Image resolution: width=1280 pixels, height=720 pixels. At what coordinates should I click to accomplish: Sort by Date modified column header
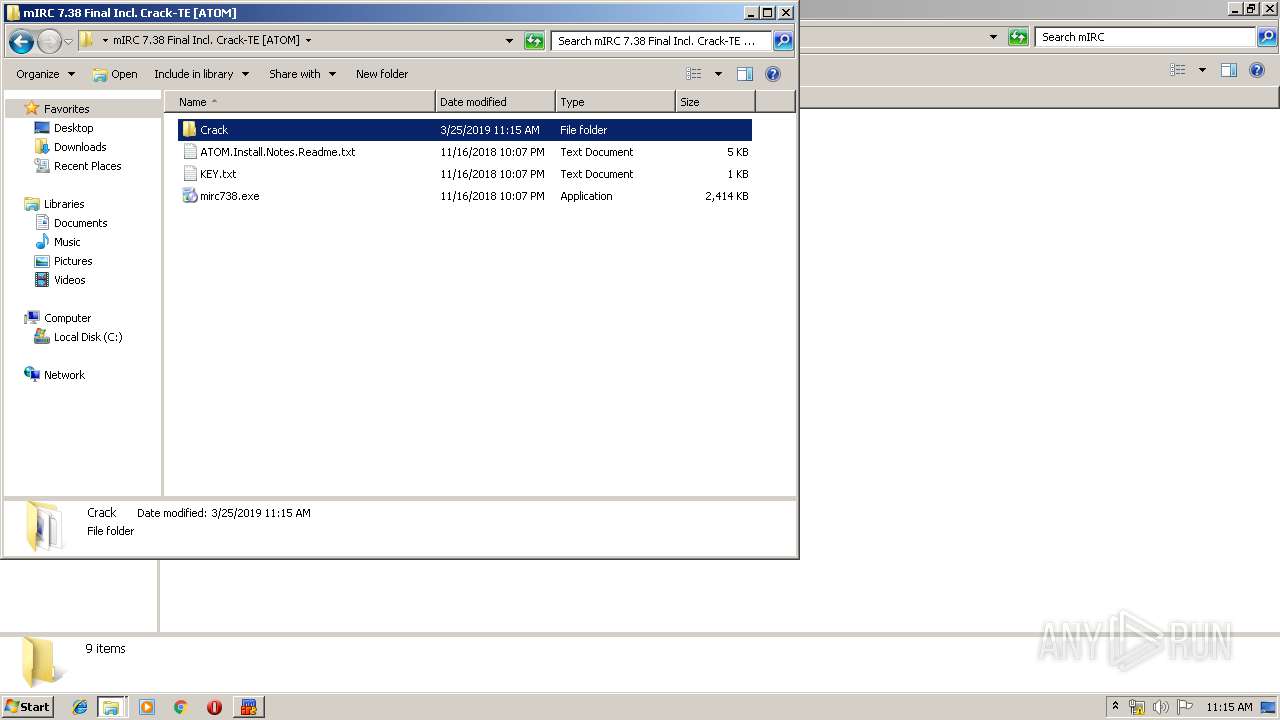click(495, 102)
